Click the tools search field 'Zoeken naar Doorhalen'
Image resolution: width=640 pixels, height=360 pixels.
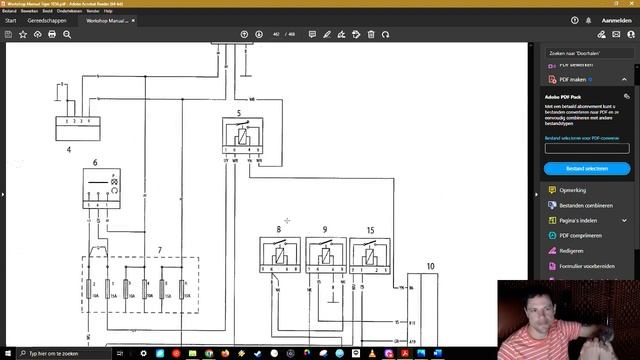[589, 53]
